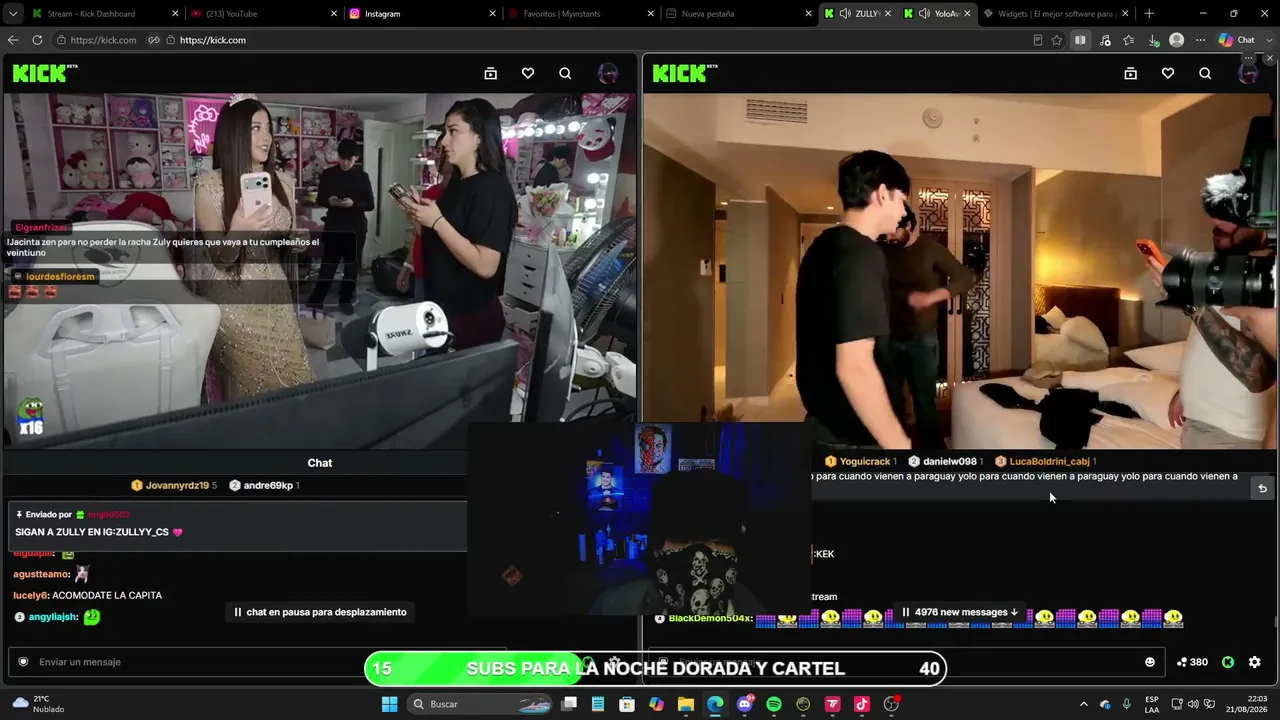Click the left stream video of Zully
1280x720 pixels.
320,270
